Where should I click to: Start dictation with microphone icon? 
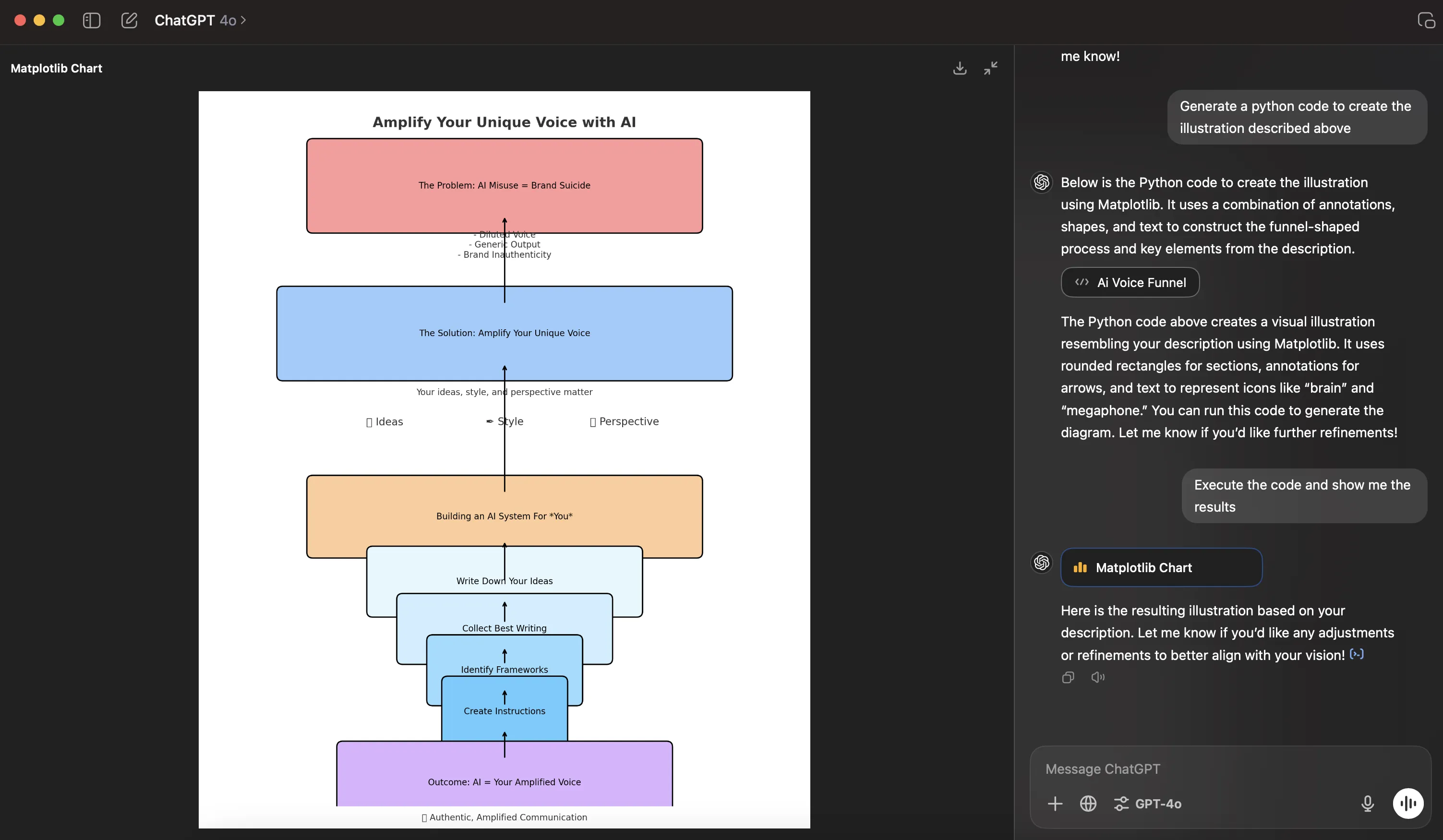pyautogui.click(x=1368, y=804)
